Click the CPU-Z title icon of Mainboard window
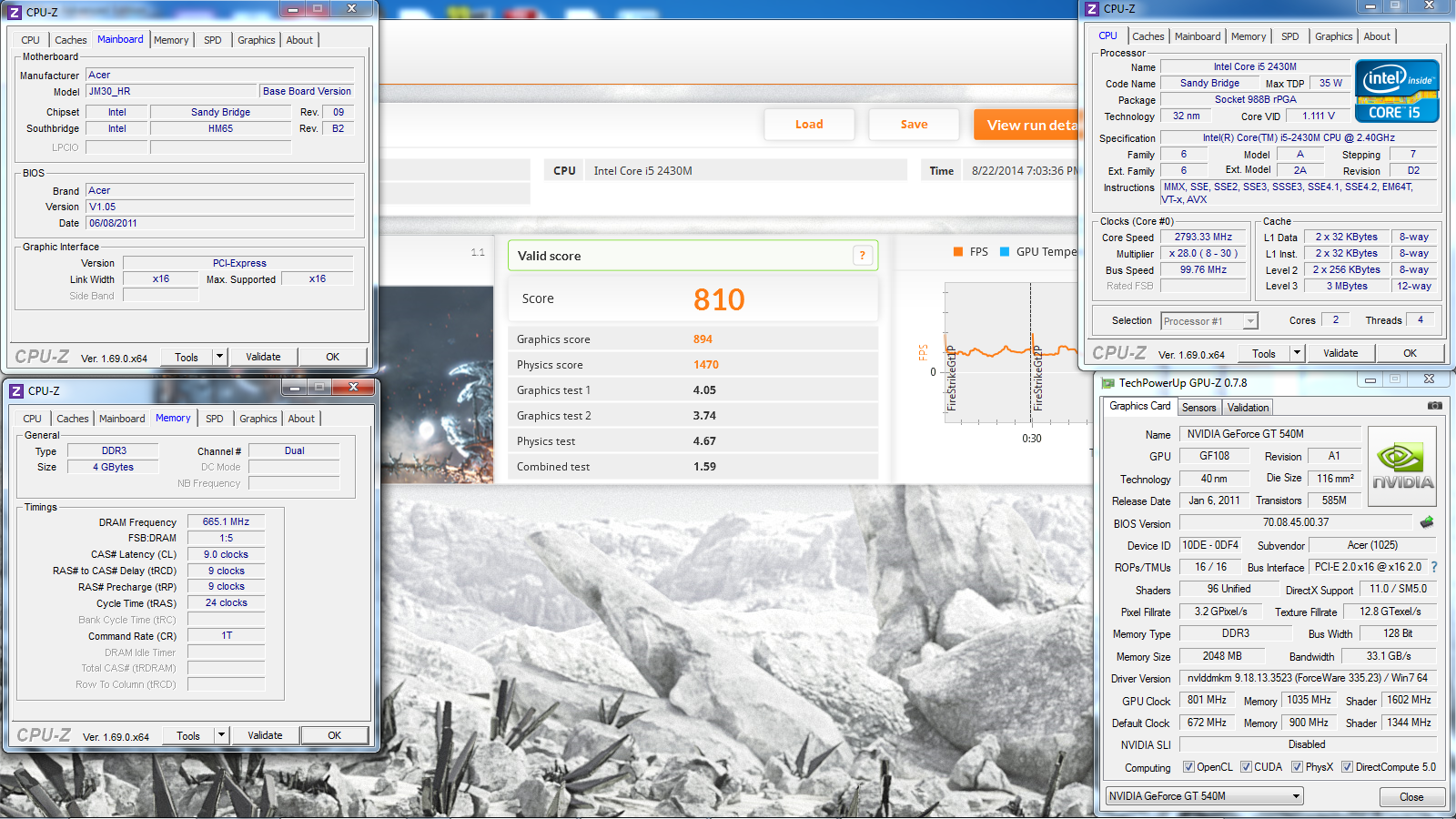This screenshot has width=1456, height=819. 15,12
